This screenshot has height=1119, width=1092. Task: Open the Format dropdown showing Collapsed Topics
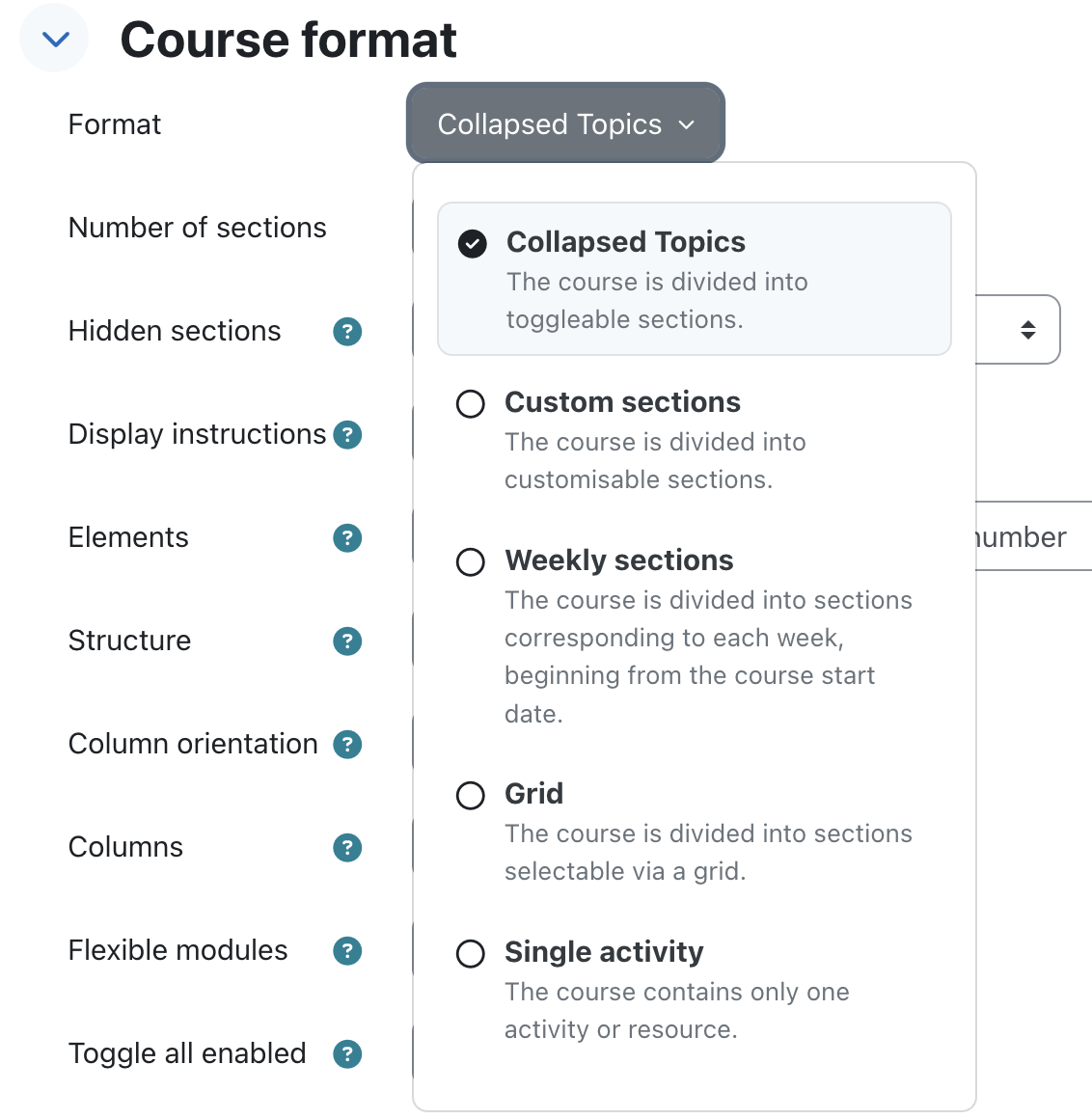[564, 123]
